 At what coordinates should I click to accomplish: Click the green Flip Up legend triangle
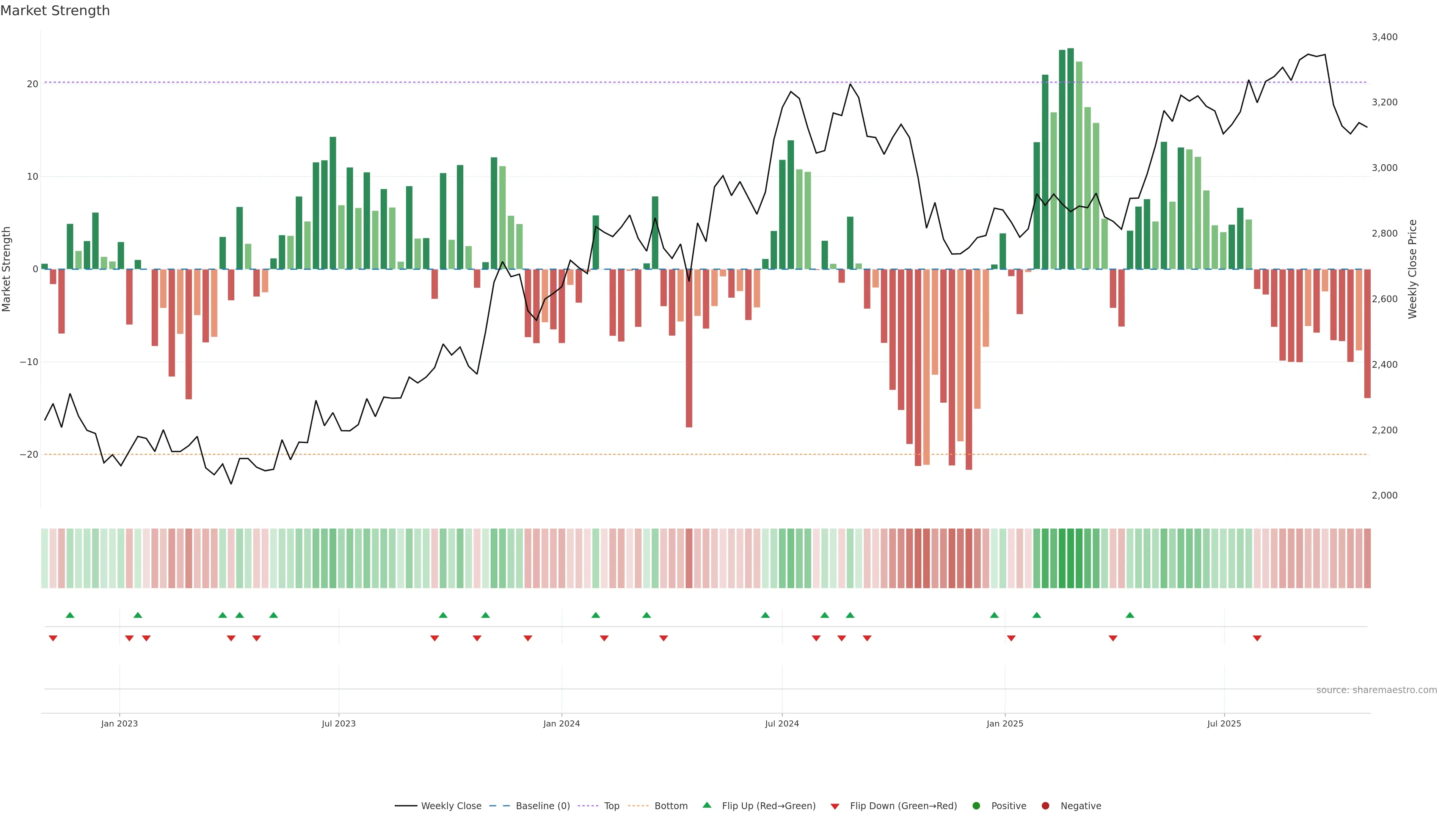click(x=706, y=805)
